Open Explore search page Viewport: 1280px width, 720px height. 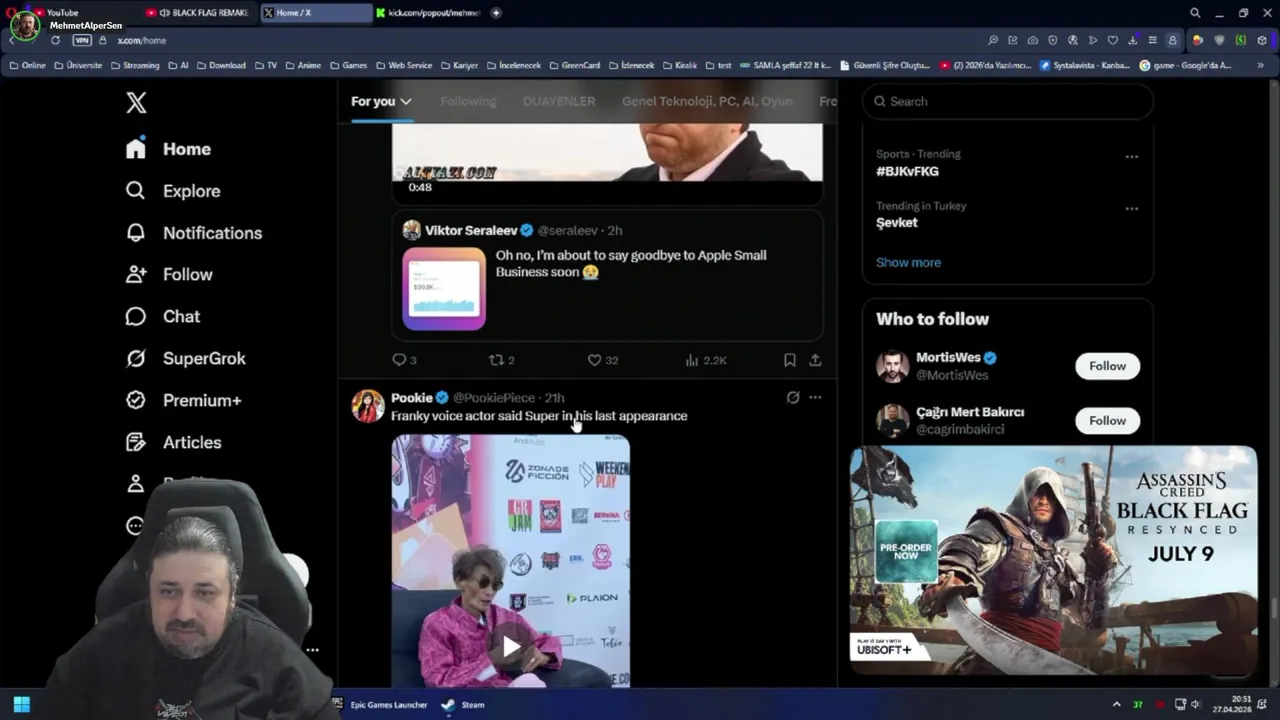(x=172, y=191)
